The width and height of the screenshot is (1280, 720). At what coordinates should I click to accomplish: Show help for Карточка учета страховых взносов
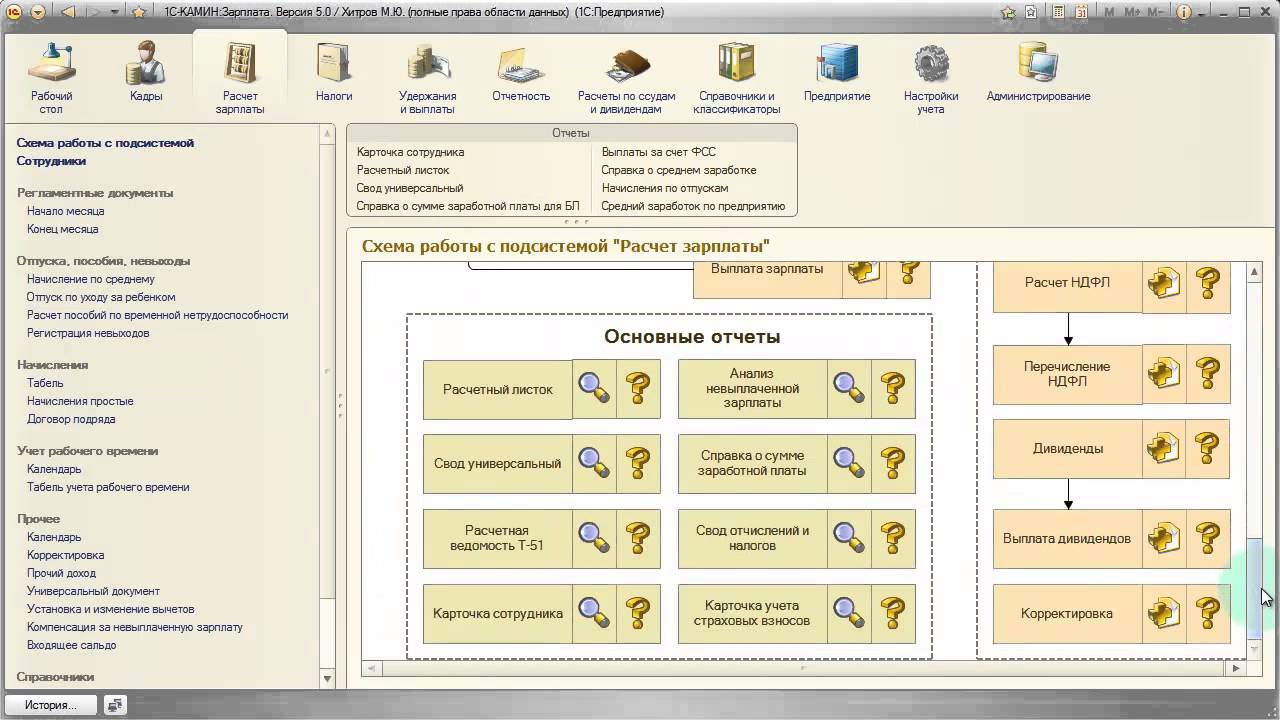[893, 614]
